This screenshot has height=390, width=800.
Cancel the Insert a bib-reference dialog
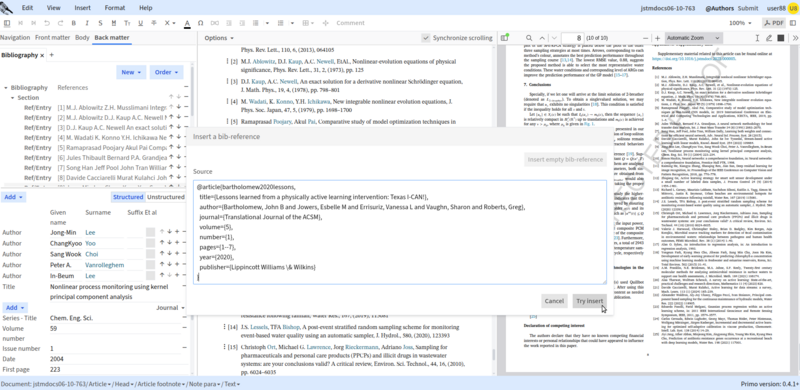(554, 301)
